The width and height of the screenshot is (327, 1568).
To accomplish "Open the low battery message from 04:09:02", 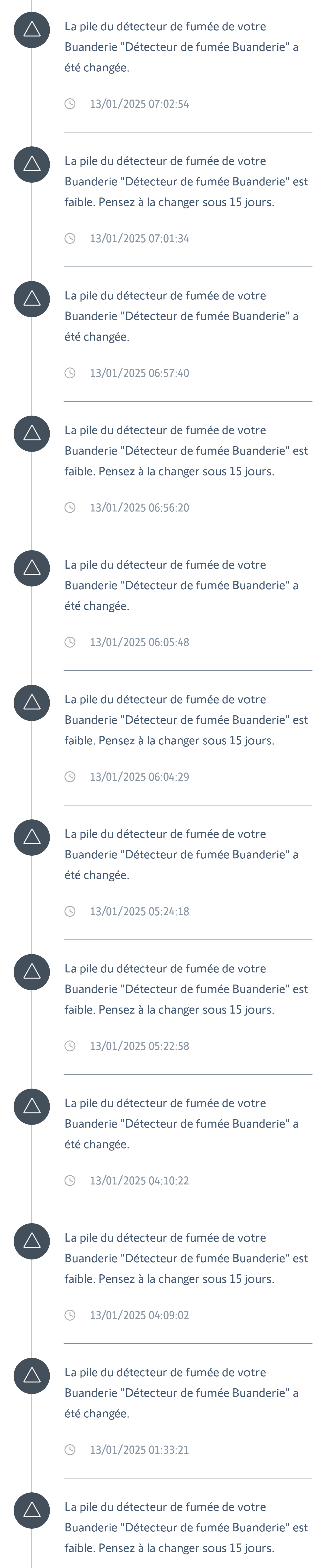I will tap(186, 1258).
